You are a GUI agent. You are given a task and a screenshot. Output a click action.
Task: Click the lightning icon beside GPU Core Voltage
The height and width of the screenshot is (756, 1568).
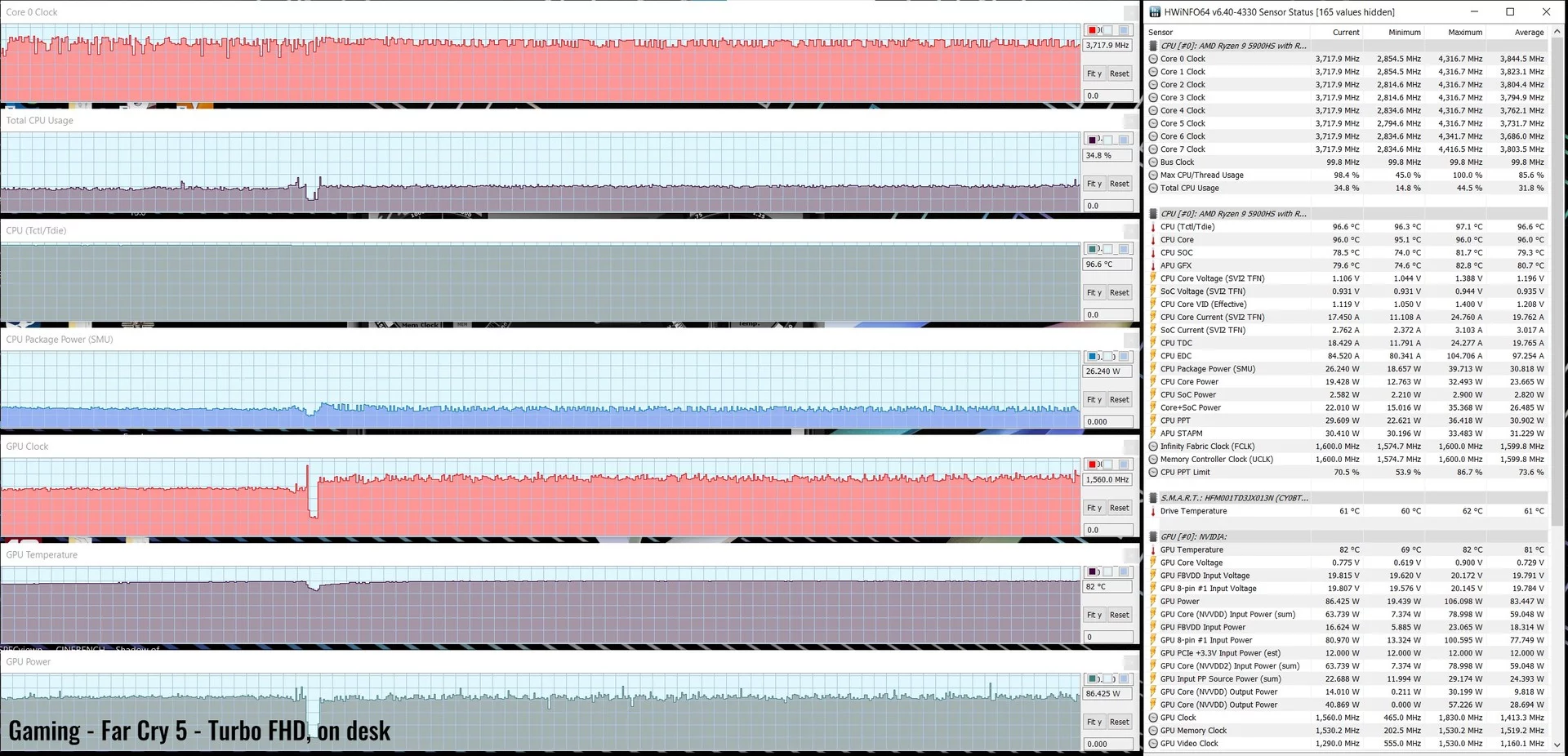(x=1153, y=563)
